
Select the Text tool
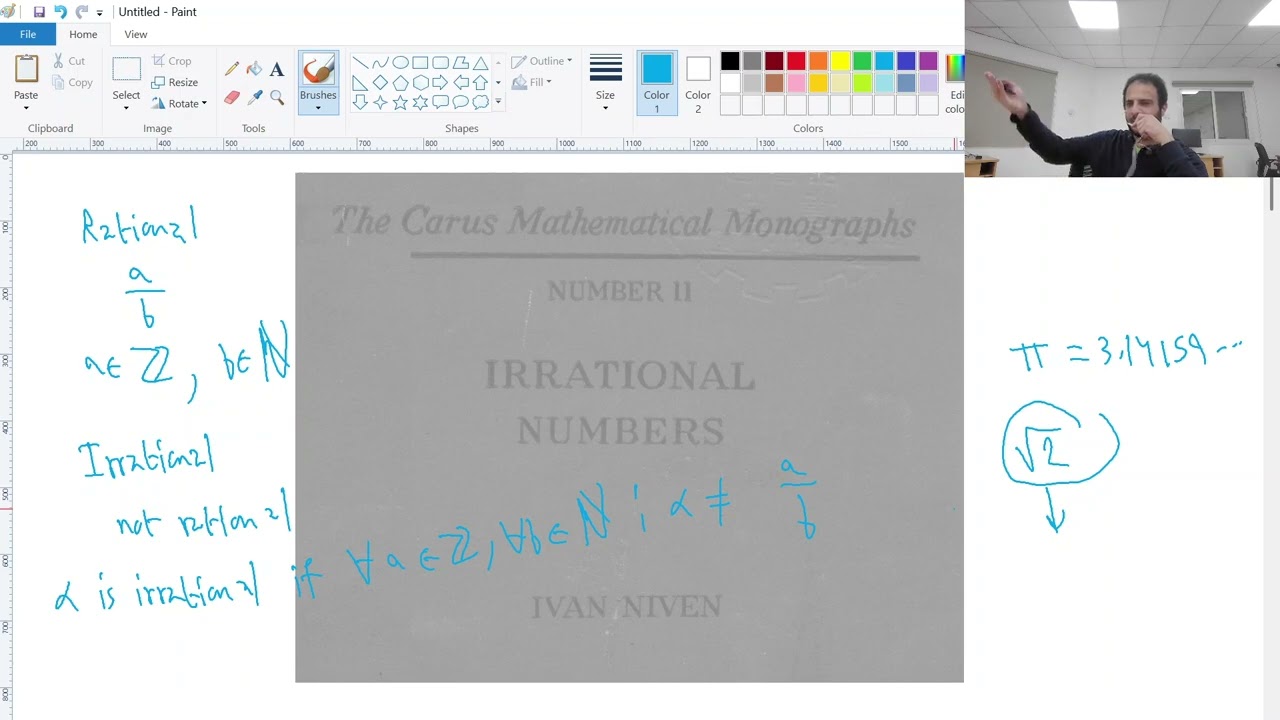pos(277,69)
